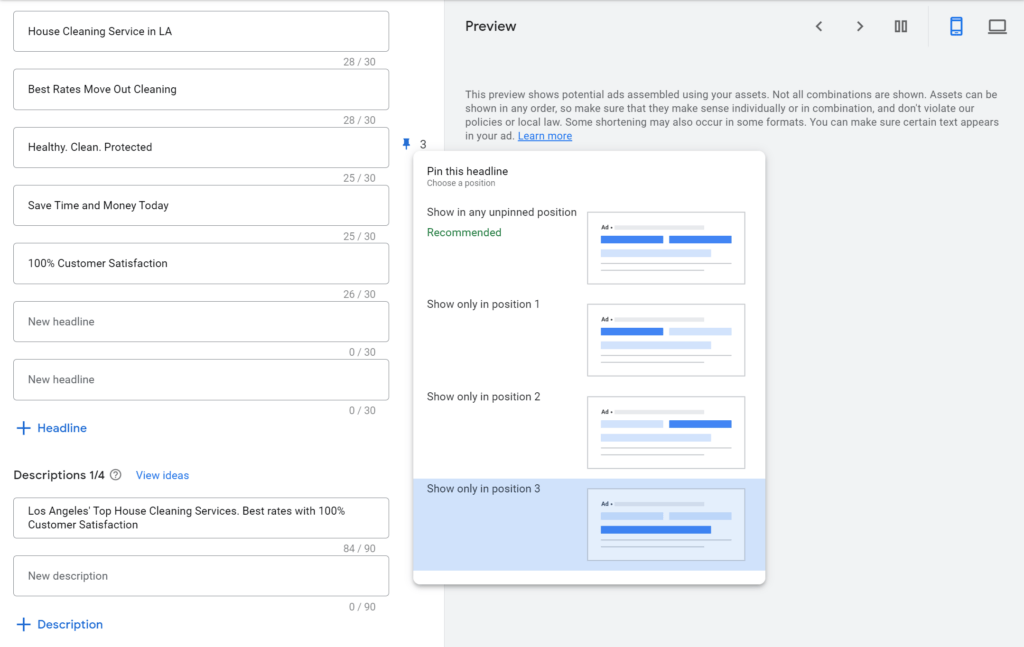The image size is (1024, 647).
Task: Switch preview to desktop laptop view
Action: click(997, 27)
